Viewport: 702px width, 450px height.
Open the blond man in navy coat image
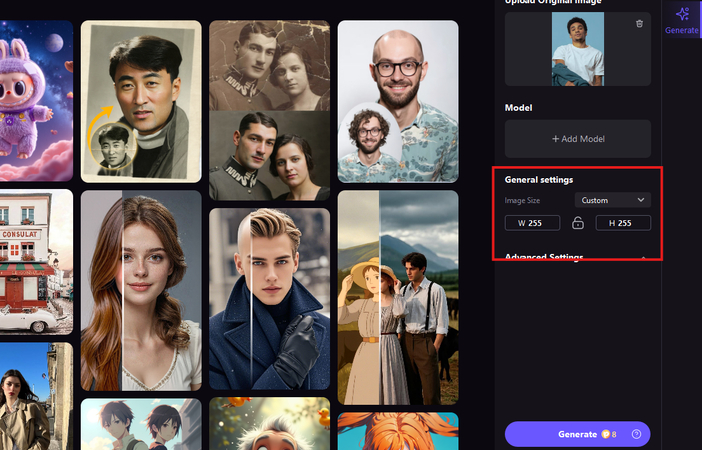(270, 299)
